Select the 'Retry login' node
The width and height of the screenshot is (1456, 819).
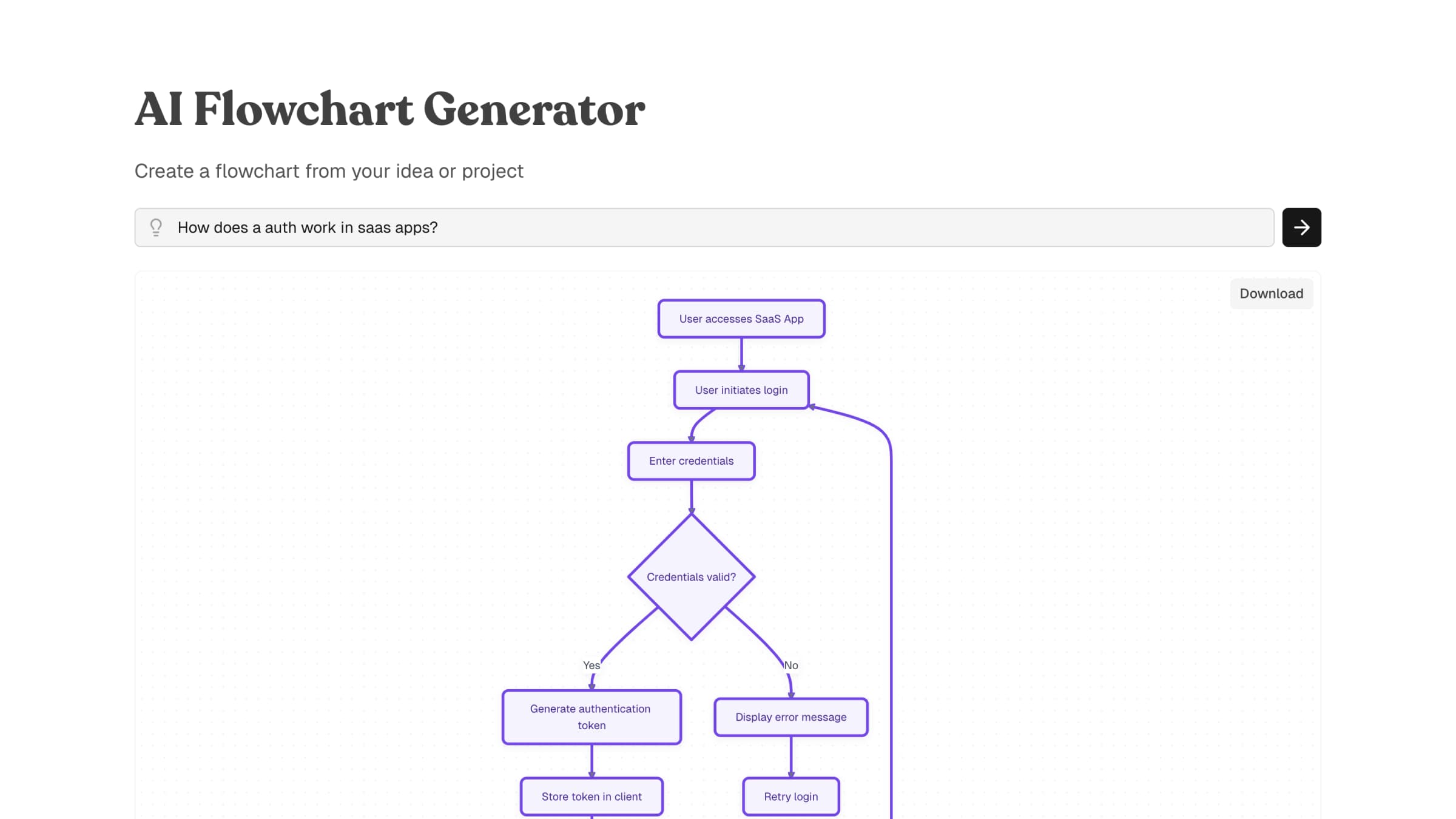tap(790, 797)
